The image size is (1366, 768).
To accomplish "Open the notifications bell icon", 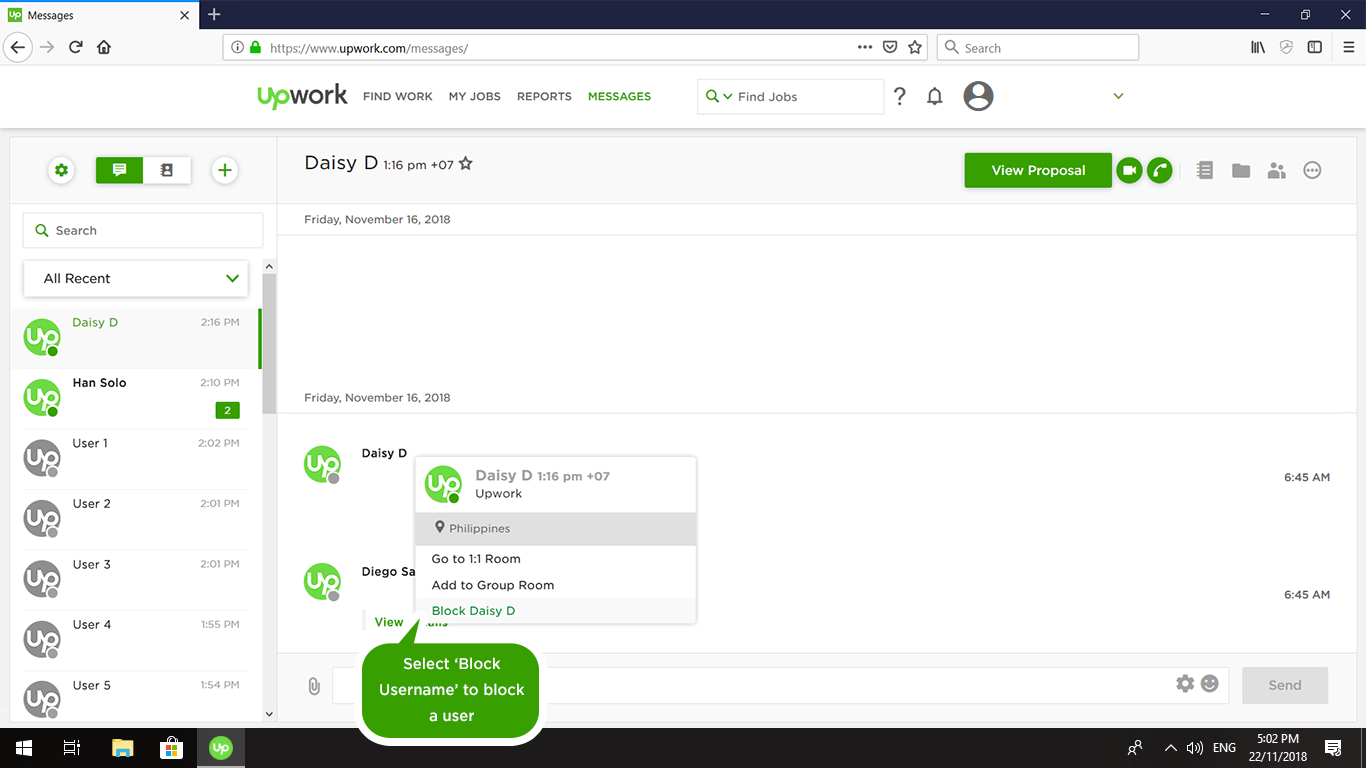I will coord(934,97).
